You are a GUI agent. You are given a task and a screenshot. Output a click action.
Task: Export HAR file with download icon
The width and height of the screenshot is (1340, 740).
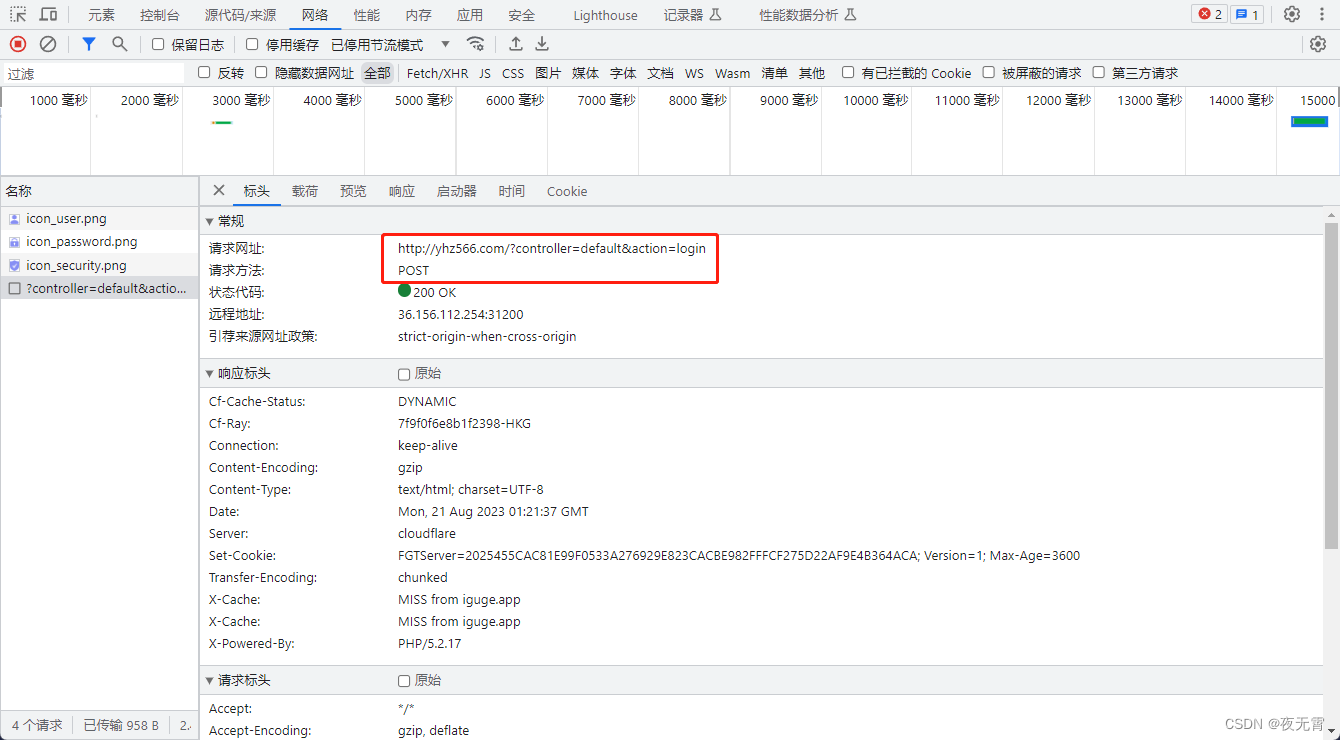click(x=542, y=44)
